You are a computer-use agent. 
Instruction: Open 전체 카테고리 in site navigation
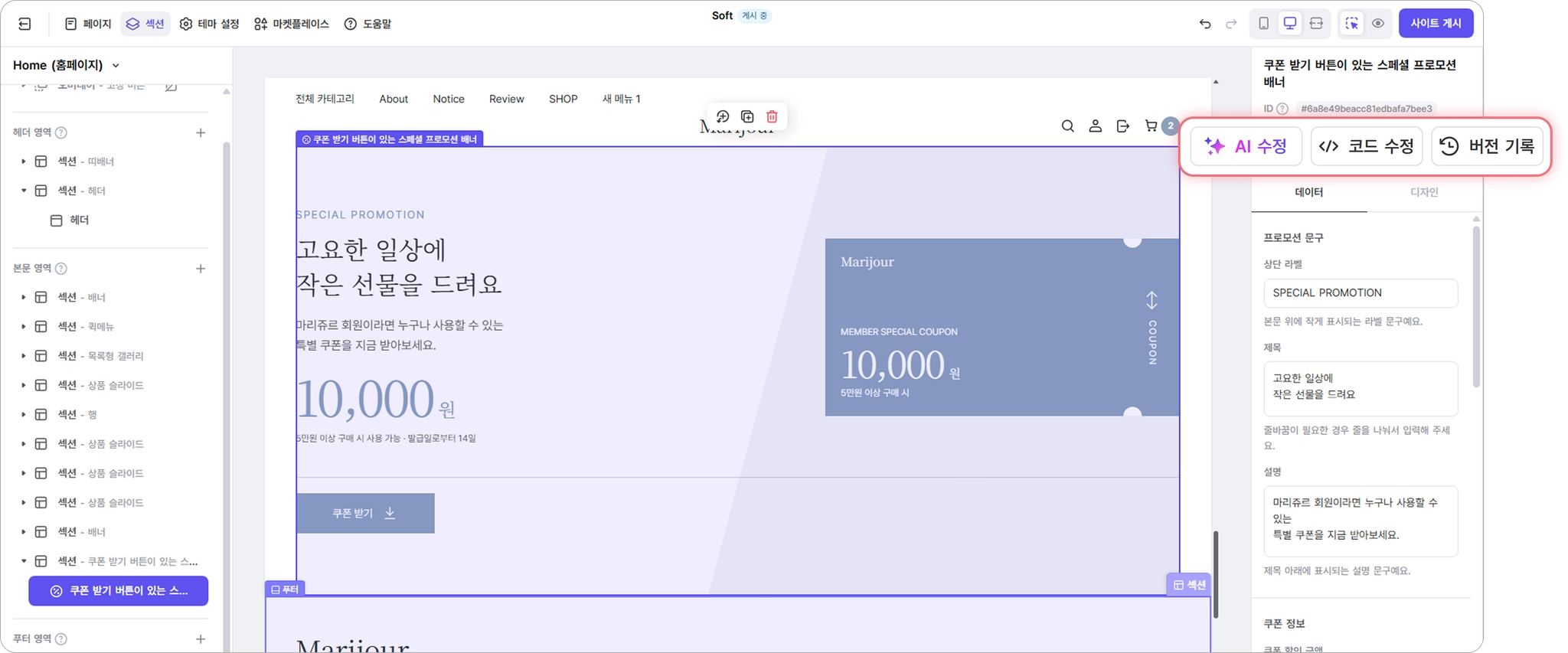(x=325, y=99)
